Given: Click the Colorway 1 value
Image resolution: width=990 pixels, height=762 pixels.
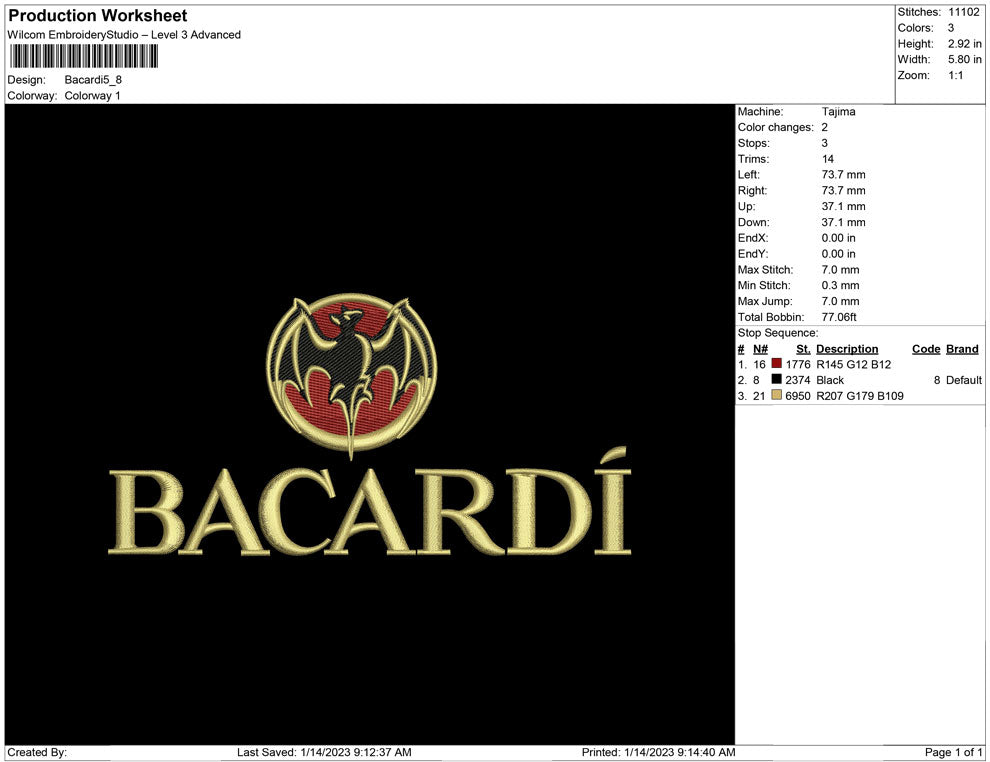Looking at the screenshot, I should click(92, 95).
